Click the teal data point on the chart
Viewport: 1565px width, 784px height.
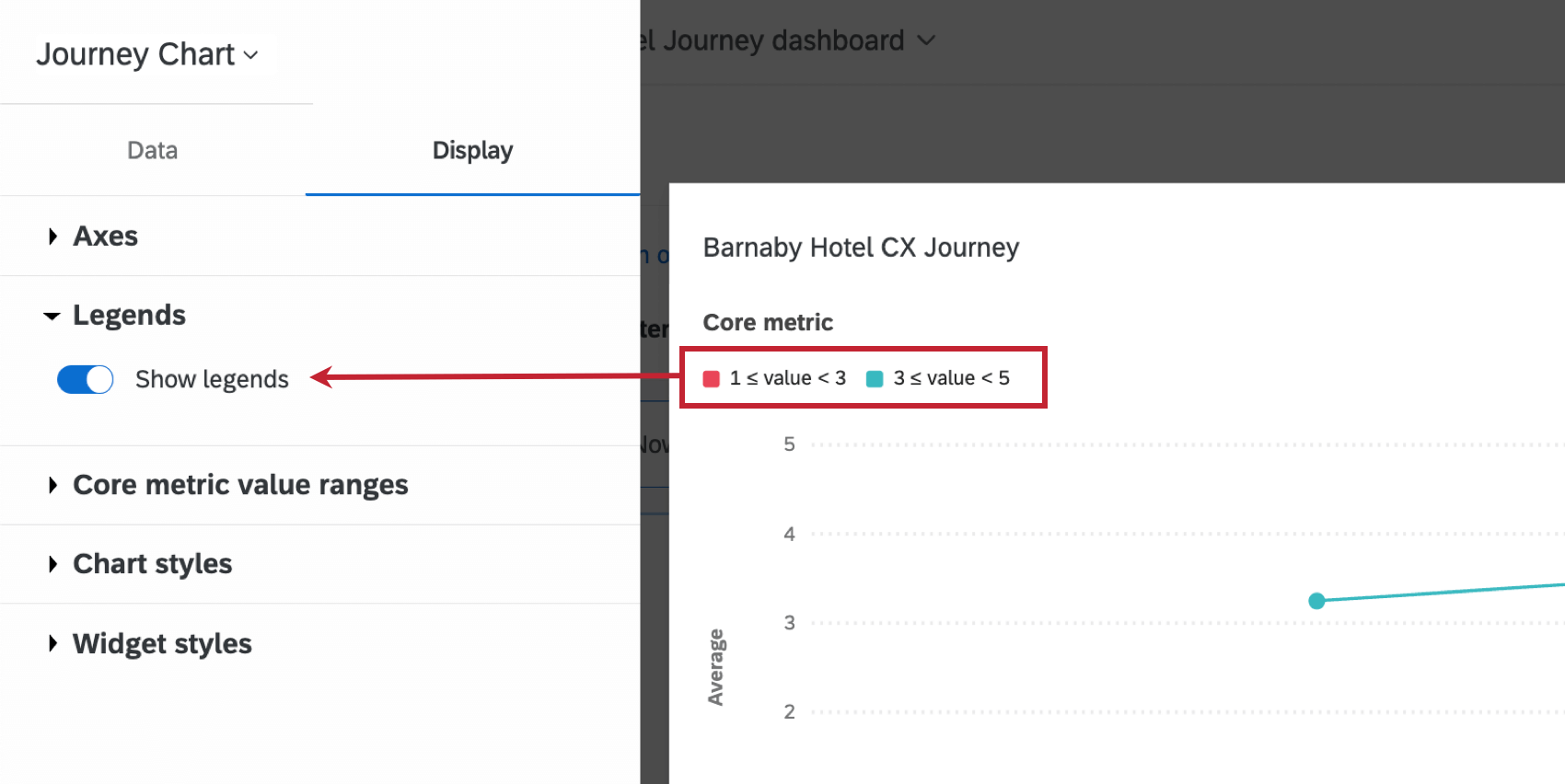[1316, 601]
